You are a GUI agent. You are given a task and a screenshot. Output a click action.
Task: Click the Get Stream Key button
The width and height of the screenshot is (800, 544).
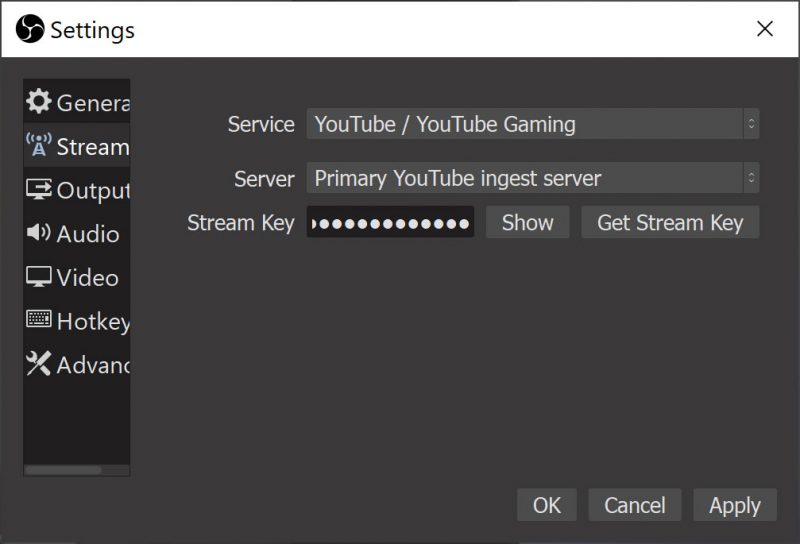(x=670, y=222)
